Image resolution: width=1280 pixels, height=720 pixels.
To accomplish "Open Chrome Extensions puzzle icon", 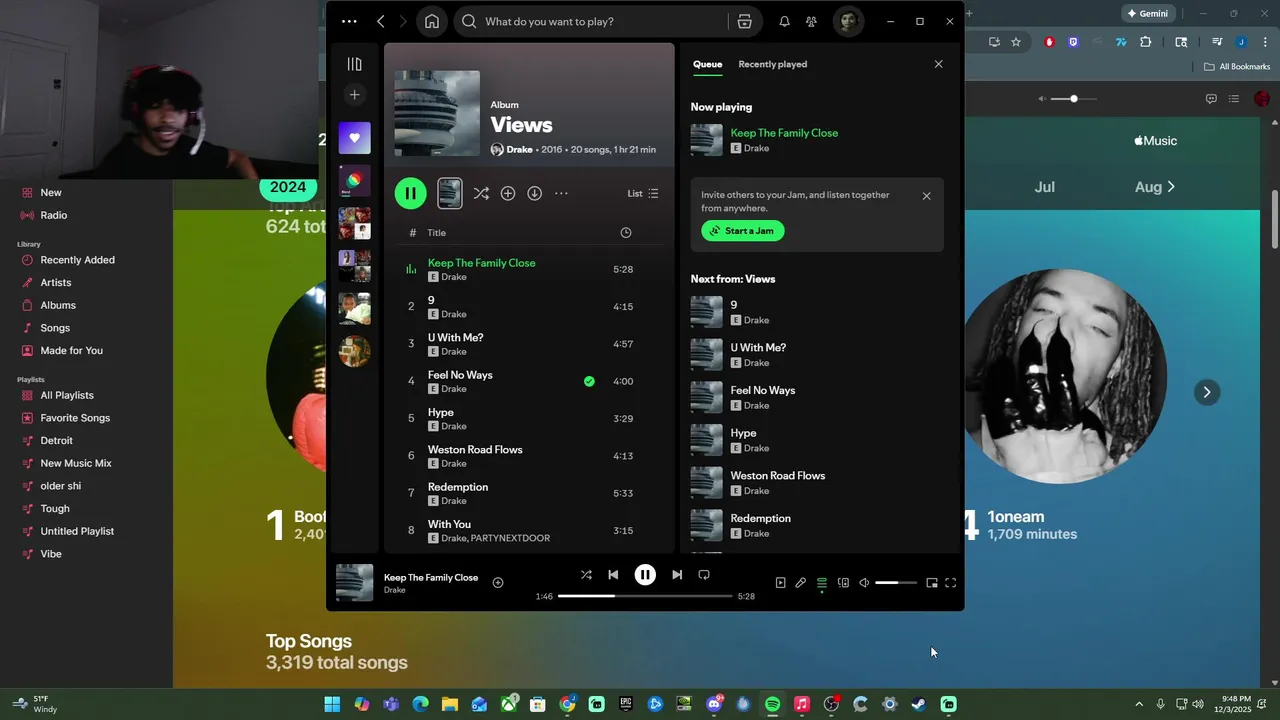I will coord(1146,42).
